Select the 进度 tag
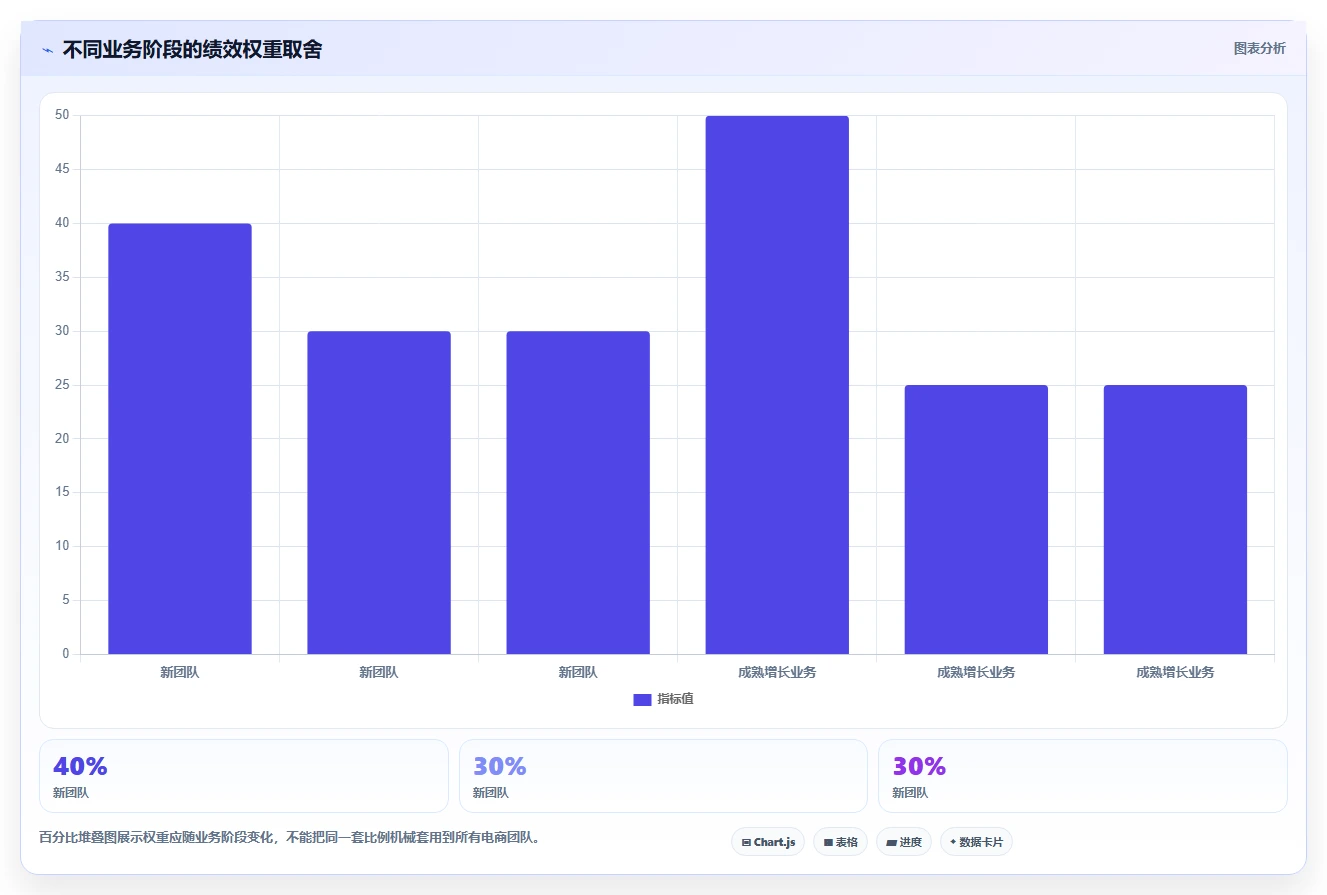 (904, 842)
